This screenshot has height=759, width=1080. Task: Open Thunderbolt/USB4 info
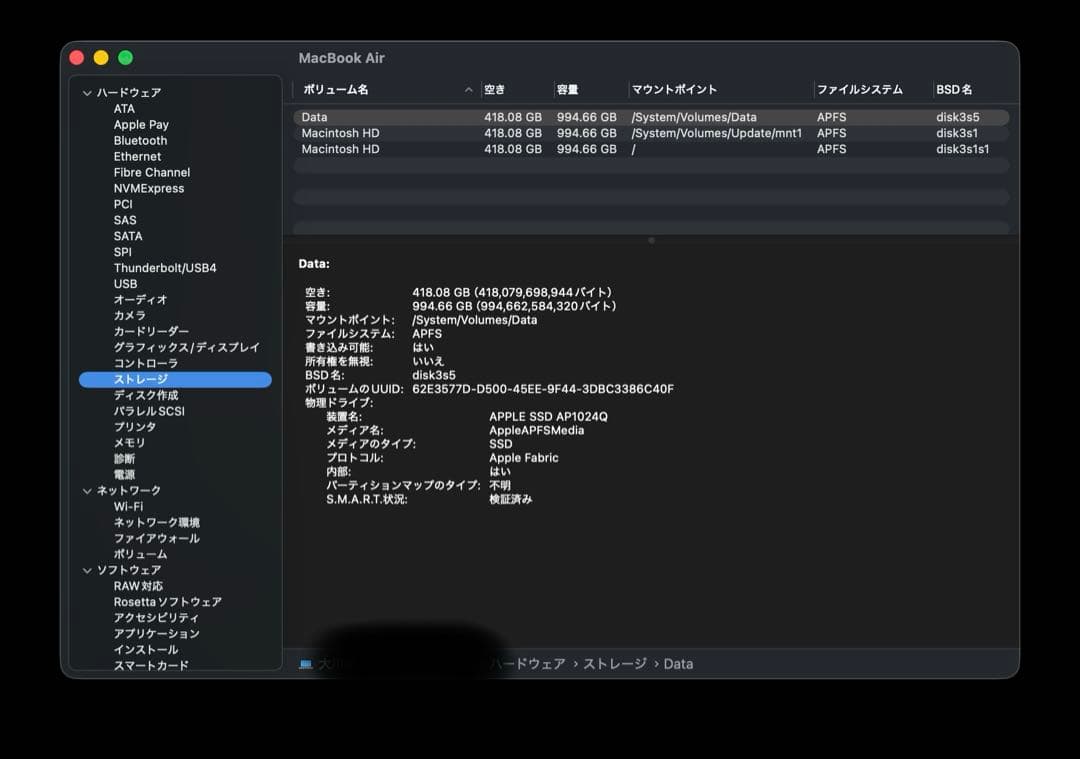point(165,267)
